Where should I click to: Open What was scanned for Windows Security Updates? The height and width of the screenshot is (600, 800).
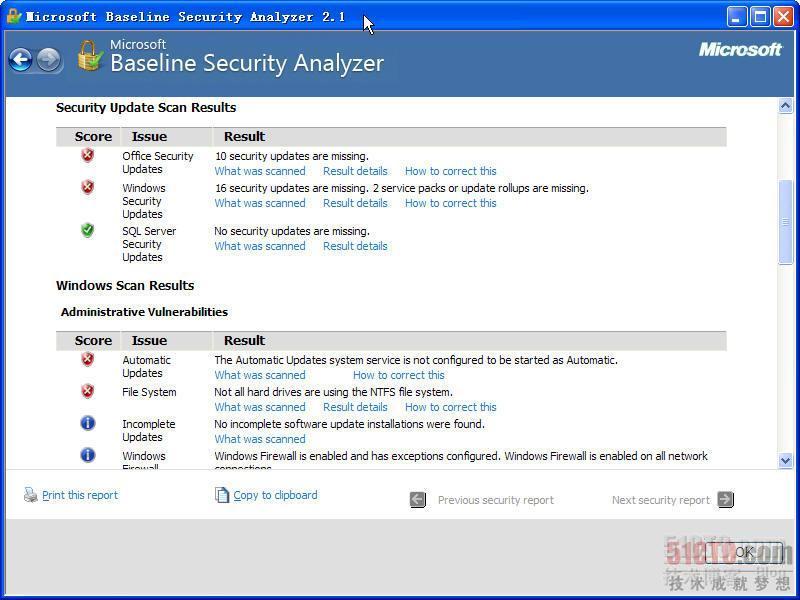pos(260,203)
